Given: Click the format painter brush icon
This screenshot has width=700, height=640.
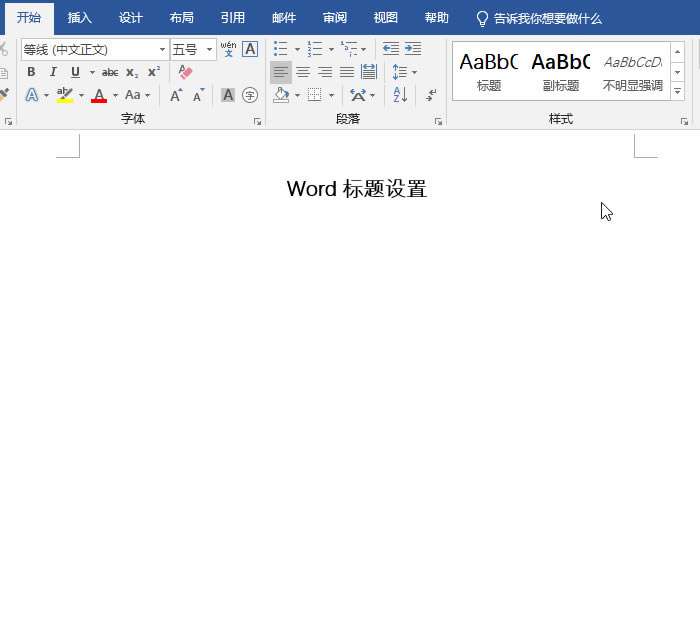Looking at the screenshot, I should click(4, 95).
